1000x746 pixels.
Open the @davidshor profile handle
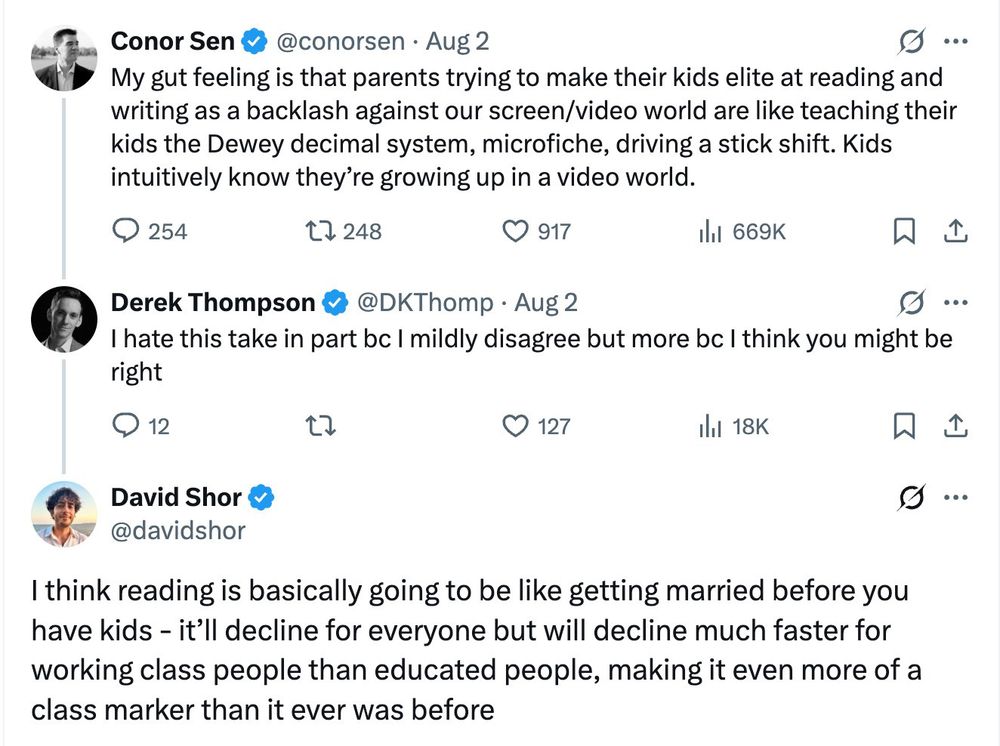coord(178,530)
